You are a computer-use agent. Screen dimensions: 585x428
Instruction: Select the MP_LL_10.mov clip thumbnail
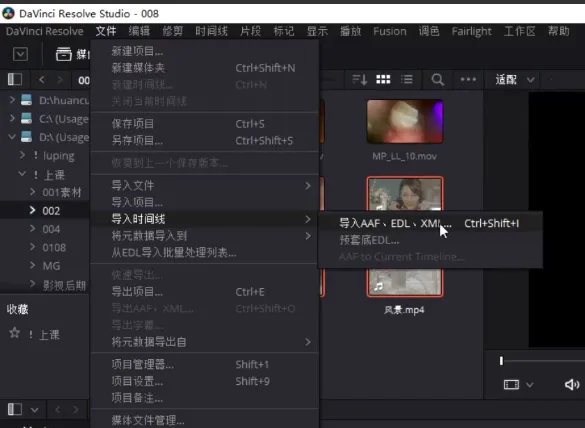405,122
